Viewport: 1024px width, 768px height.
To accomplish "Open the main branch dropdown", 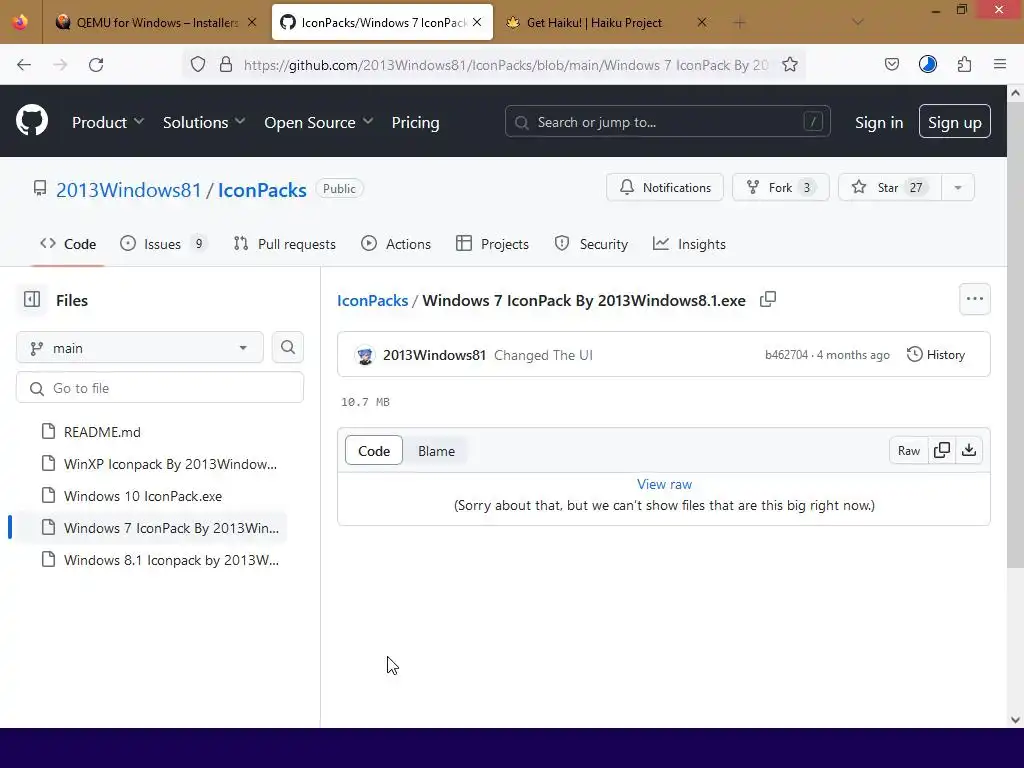I will [140, 347].
